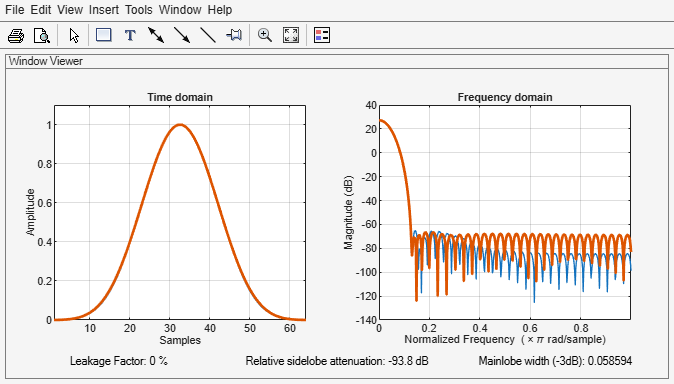Click the blue sidelobe trace in Frequency domain
Viewport: 674px width, 384px height.
coord(534,297)
